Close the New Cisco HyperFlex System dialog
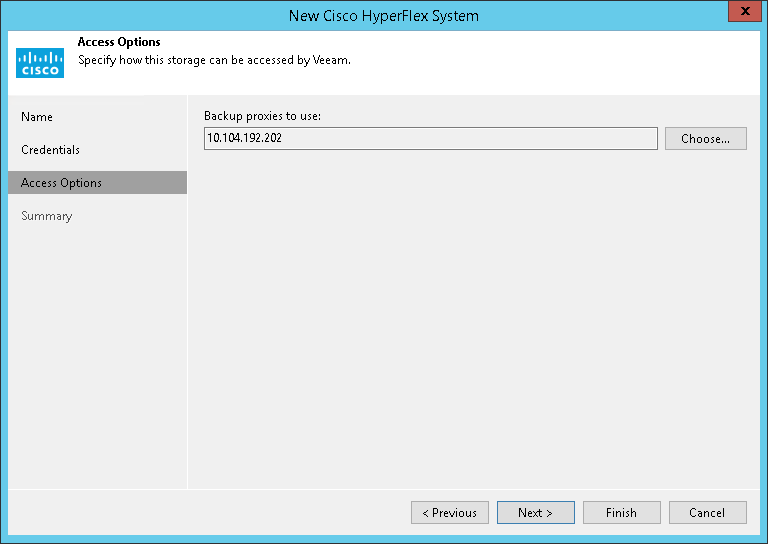 pos(745,11)
